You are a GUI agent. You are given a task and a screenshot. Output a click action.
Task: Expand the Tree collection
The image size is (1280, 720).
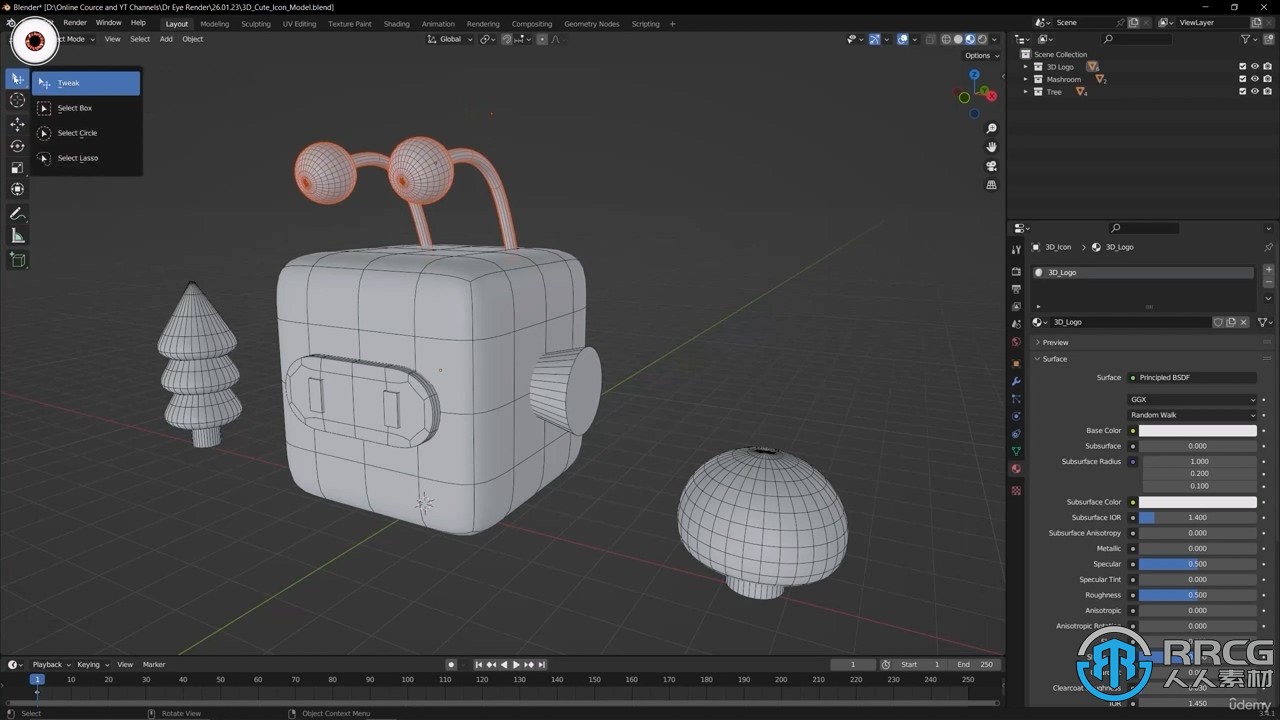[x=1025, y=91]
